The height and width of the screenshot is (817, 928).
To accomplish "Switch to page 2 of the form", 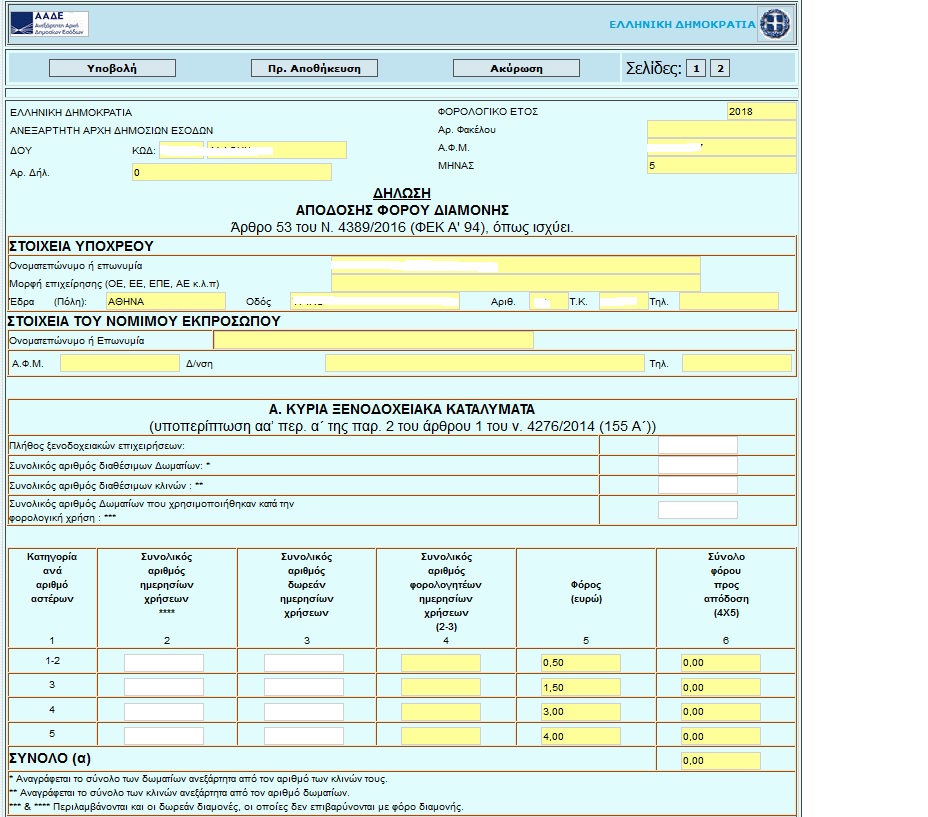I will tap(719, 68).
